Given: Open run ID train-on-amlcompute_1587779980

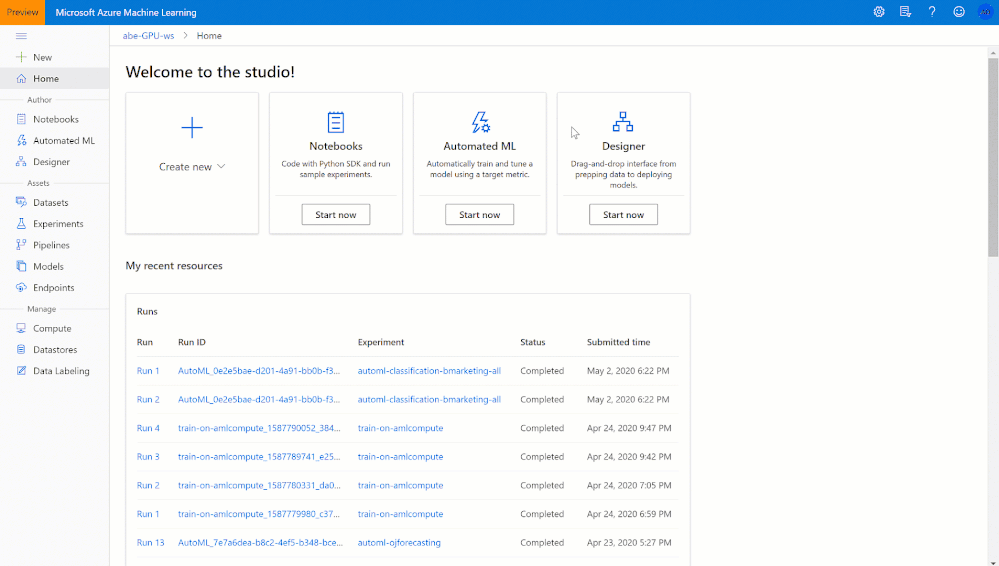Looking at the screenshot, I should pos(259,514).
